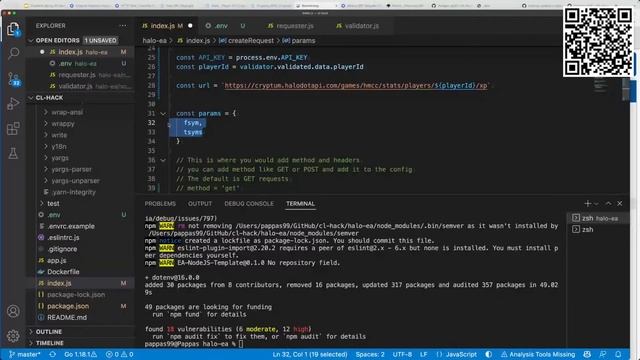Open package.json in the file tree

(68, 306)
